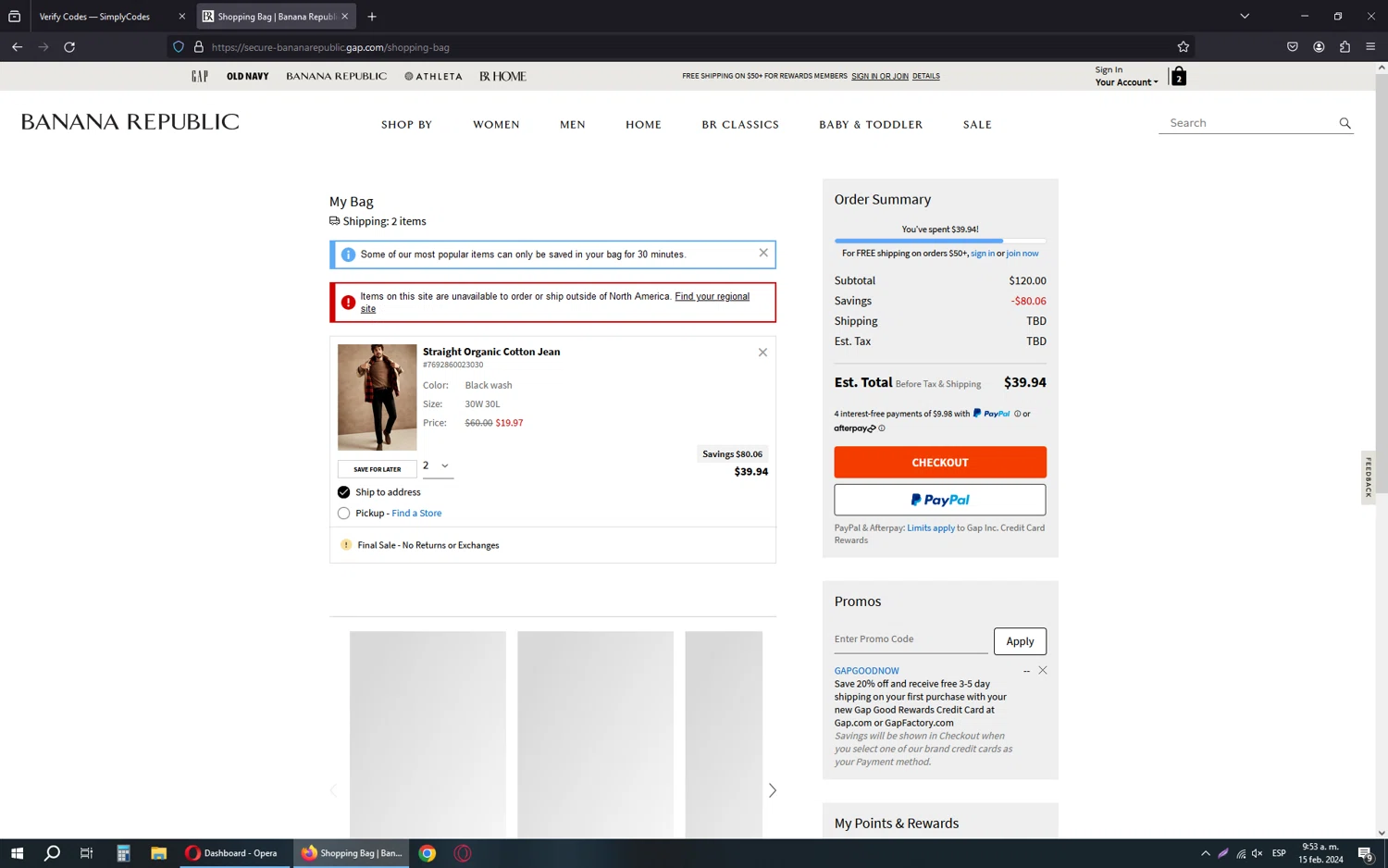Remove Straight Organic Cotton Jean from bag
The image size is (1388, 868).
[x=762, y=353]
